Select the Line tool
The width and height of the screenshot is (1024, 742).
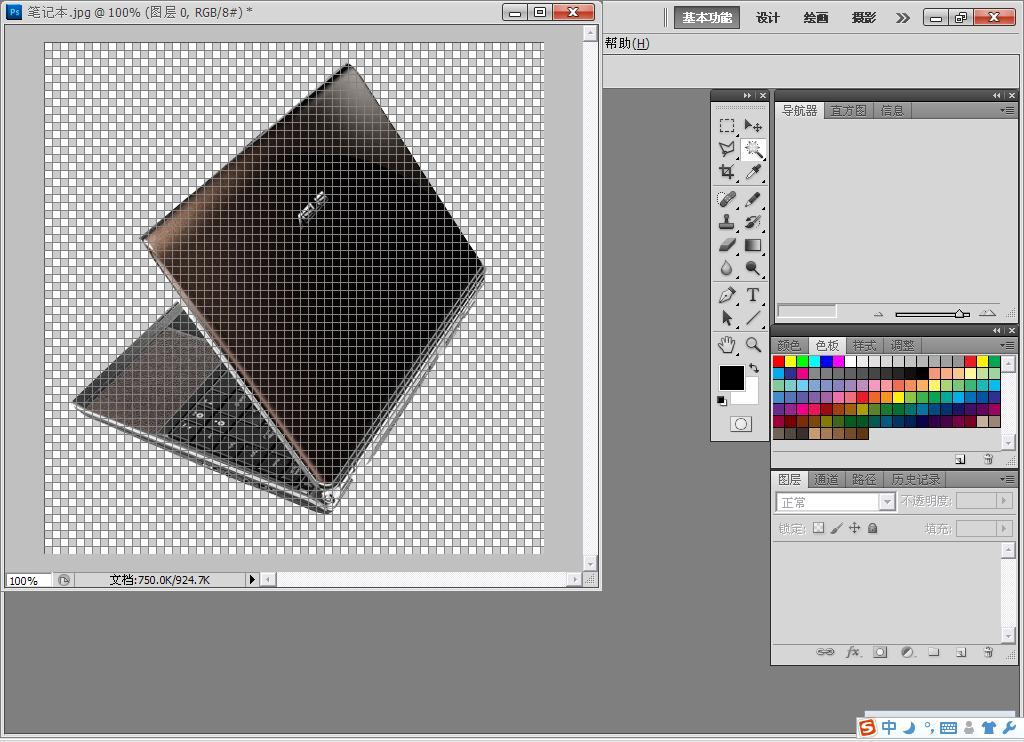pyautogui.click(x=753, y=318)
